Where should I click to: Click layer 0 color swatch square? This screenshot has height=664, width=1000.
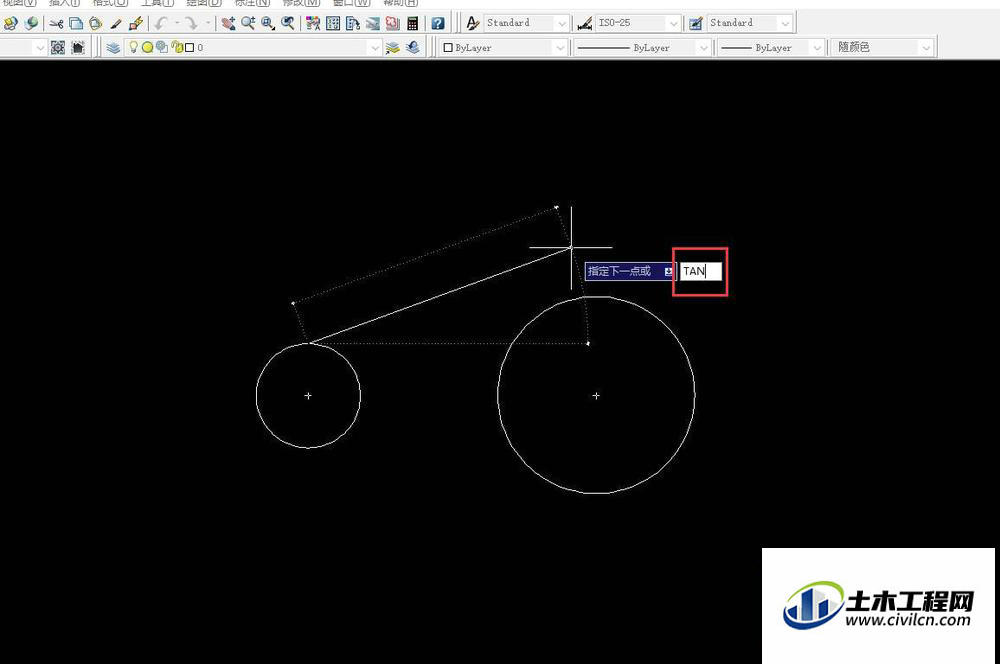pos(189,48)
